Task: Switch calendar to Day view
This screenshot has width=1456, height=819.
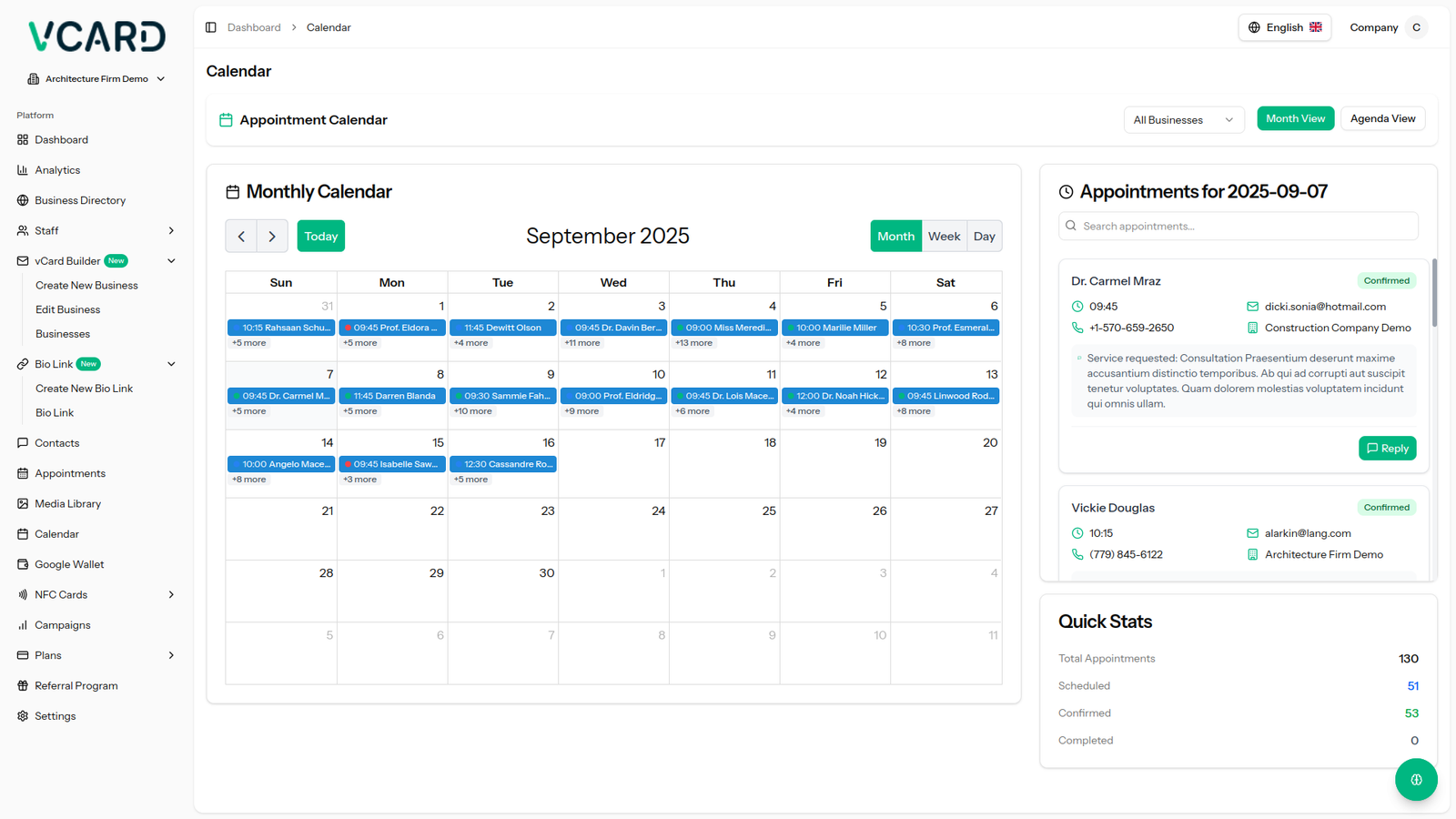Action: pyautogui.click(x=984, y=237)
